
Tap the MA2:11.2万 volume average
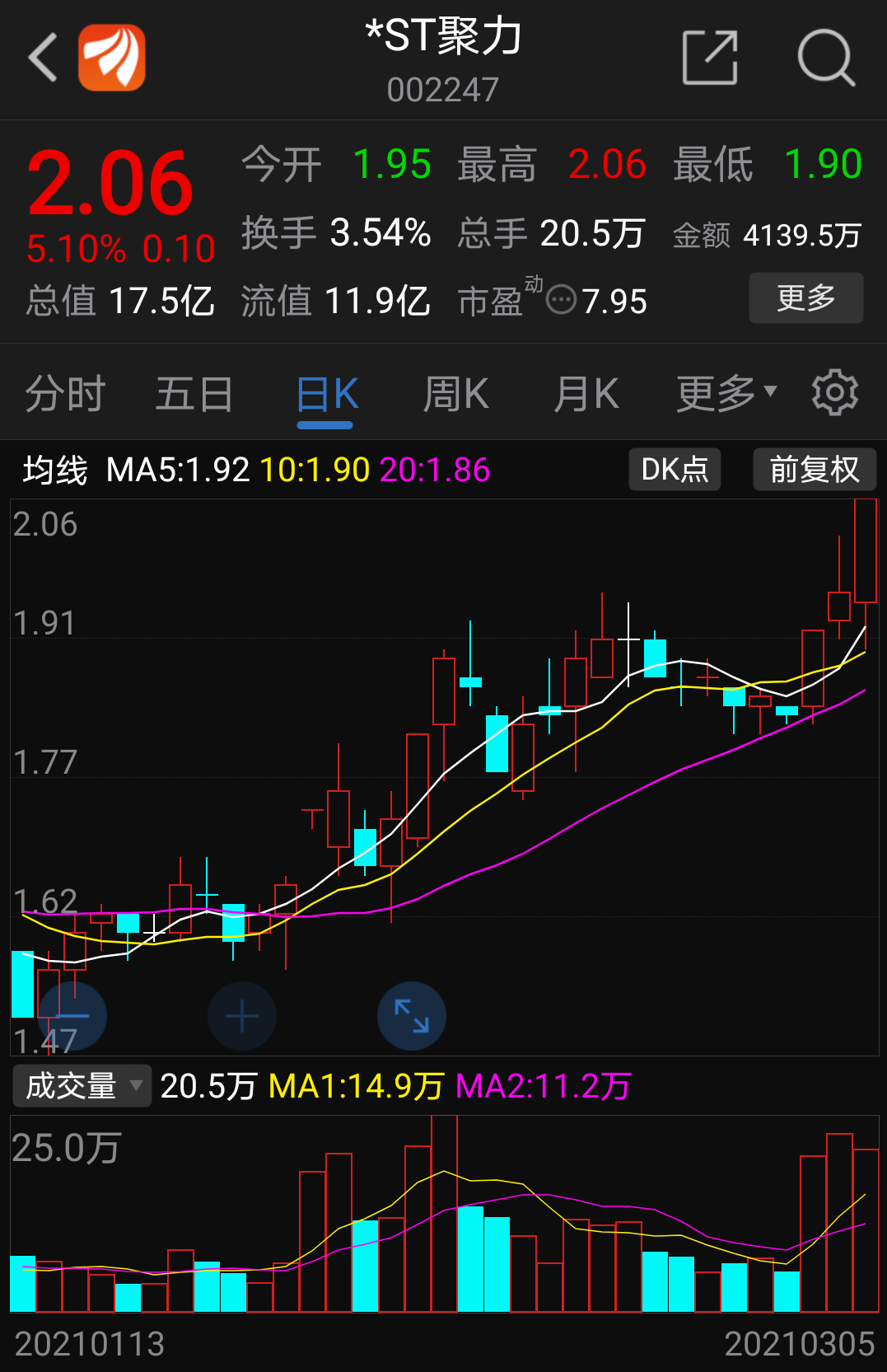544,1086
